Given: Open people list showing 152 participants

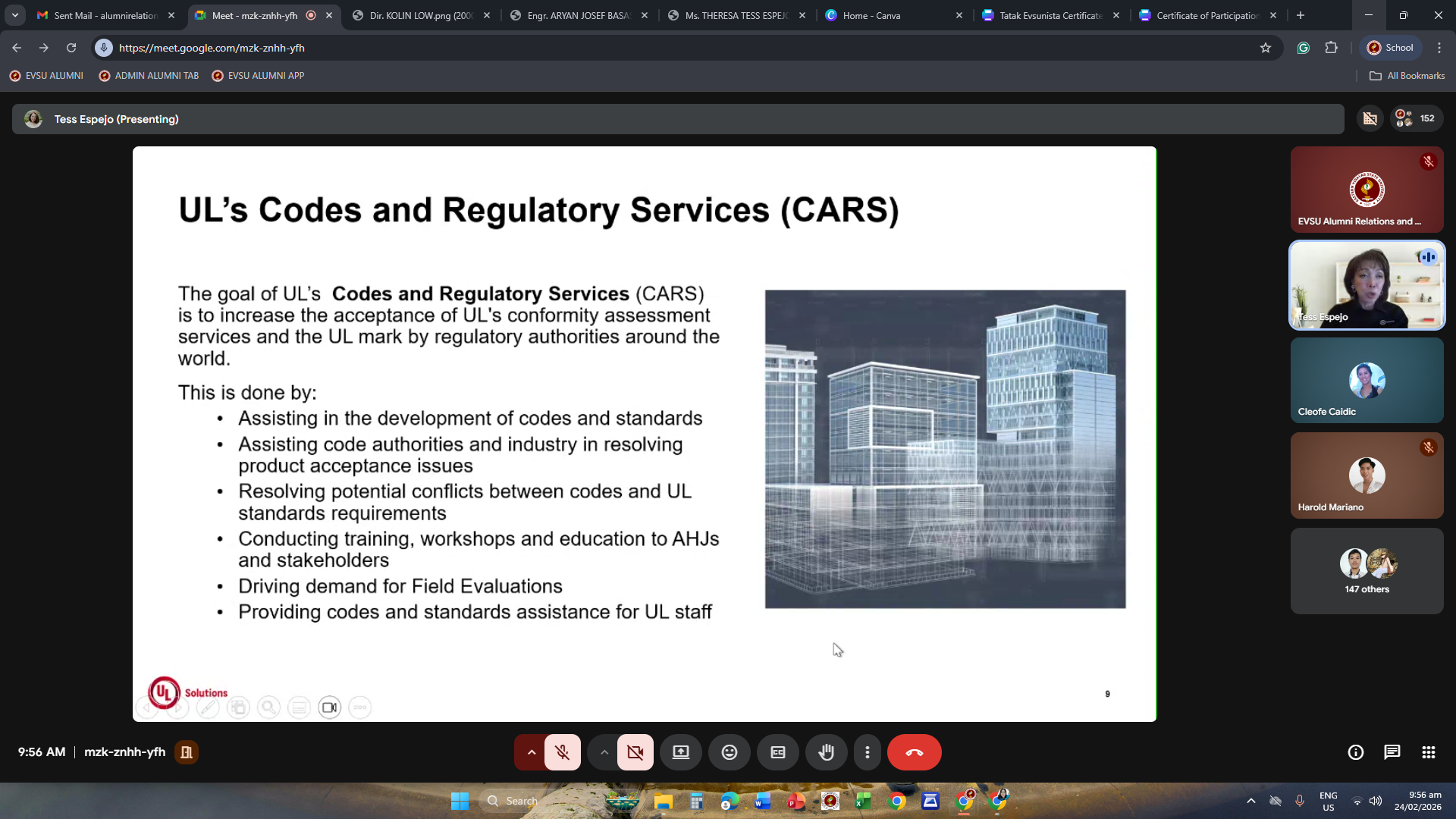Looking at the screenshot, I should click(x=1416, y=118).
